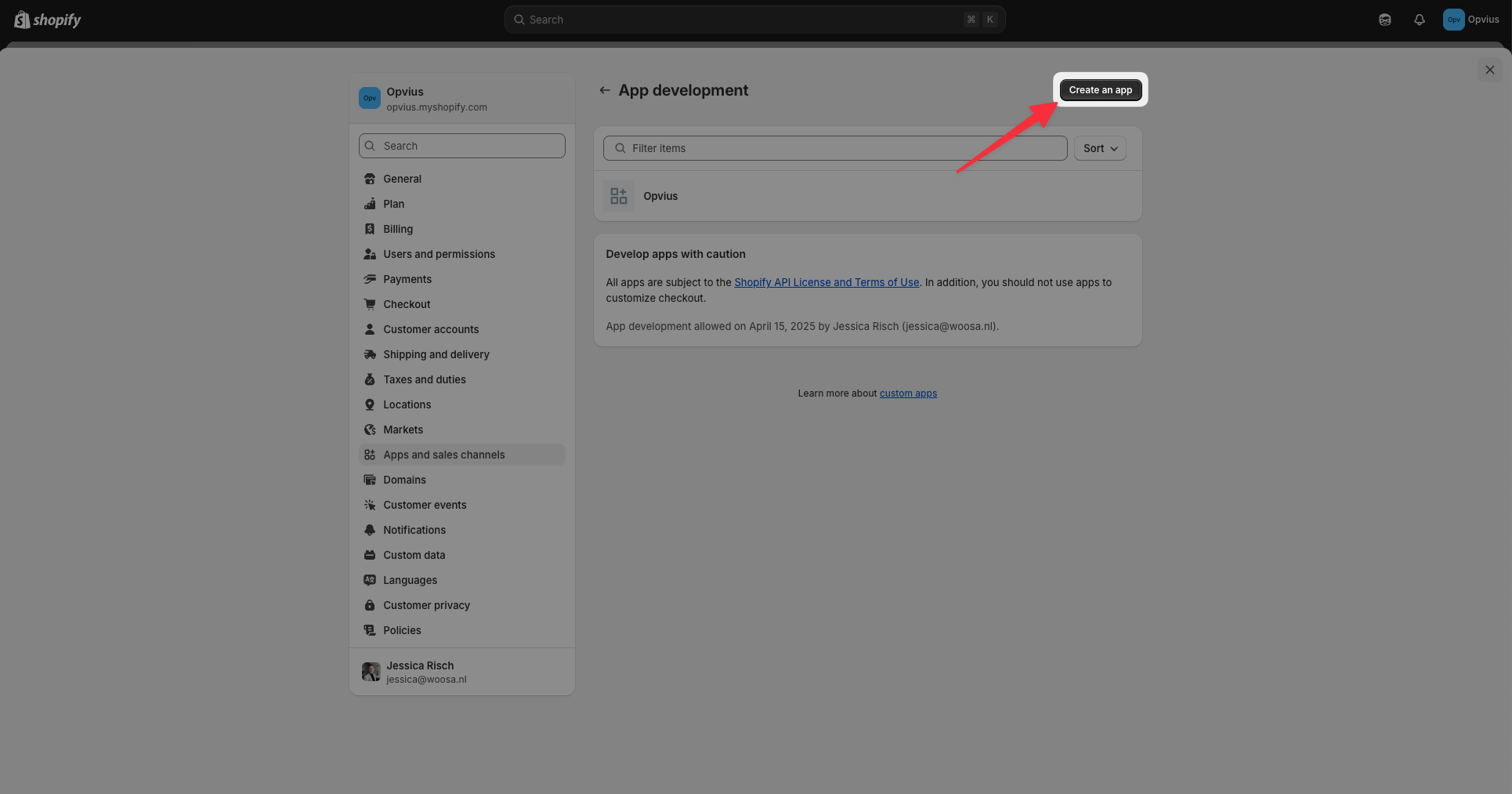Image resolution: width=1512 pixels, height=794 pixels.
Task: Open Shipping and delivery
Action: pyautogui.click(x=462, y=354)
